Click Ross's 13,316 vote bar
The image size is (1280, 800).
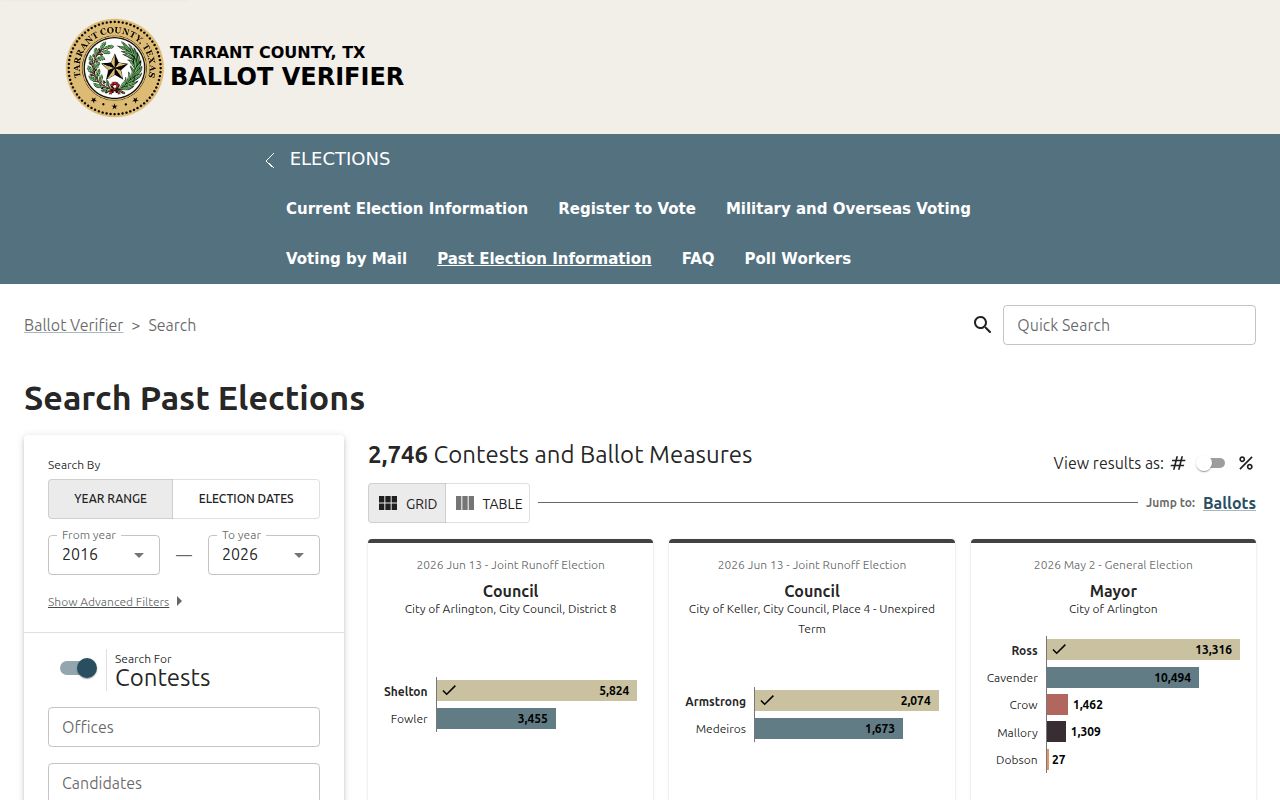point(1143,650)
